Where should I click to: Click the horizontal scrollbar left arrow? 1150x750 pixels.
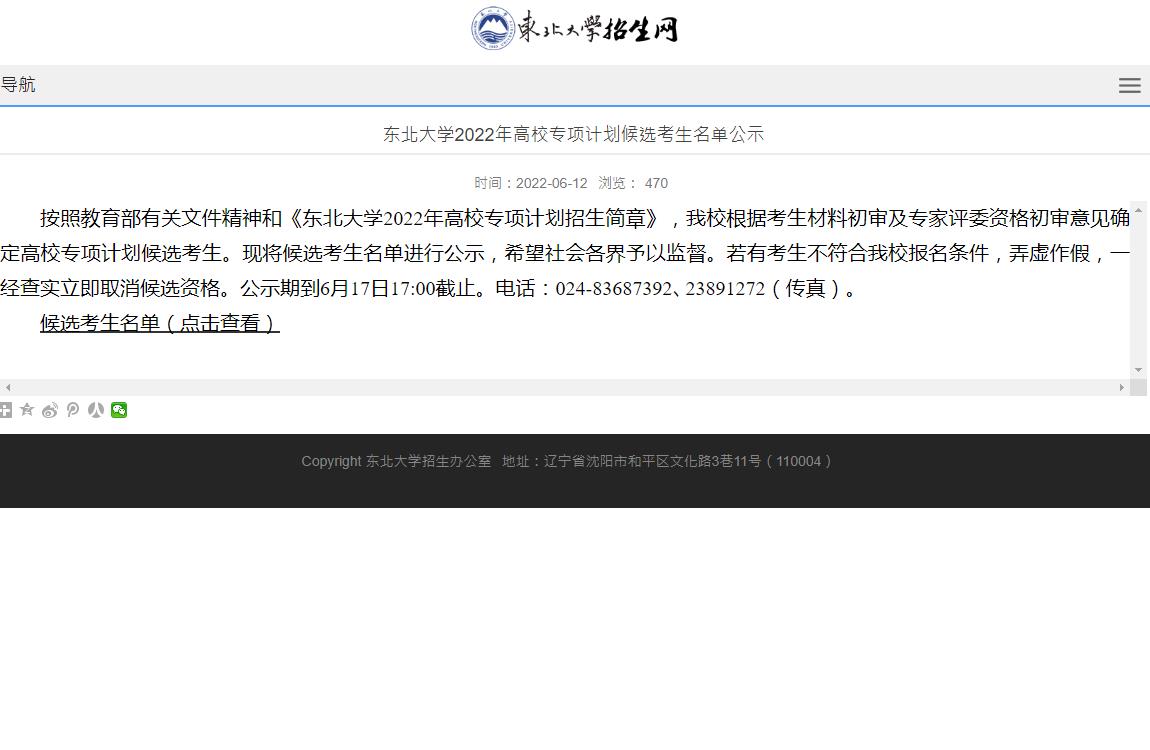(7, 387)
